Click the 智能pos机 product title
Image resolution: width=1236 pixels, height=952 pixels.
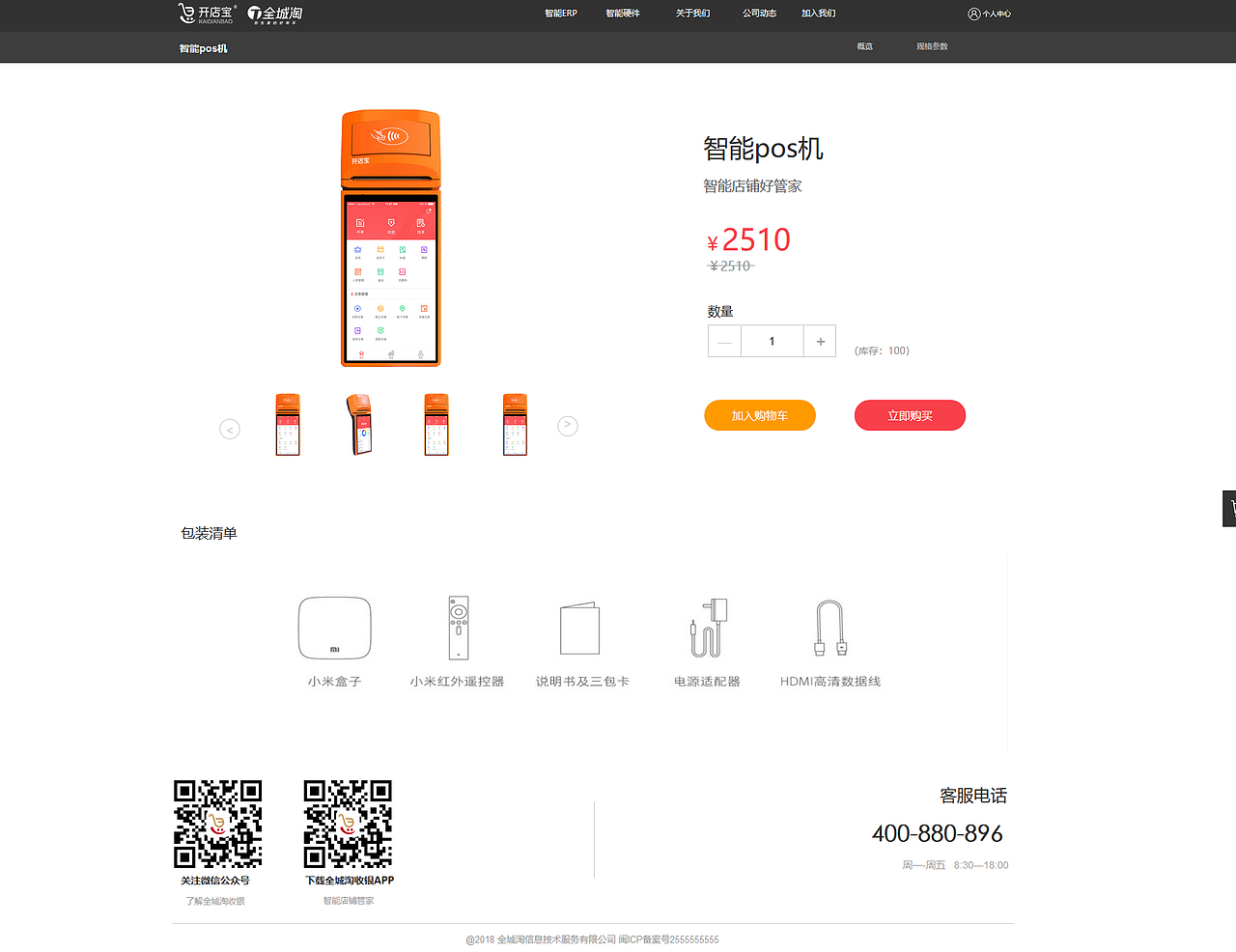pyautogui.click(x=763, y=149)
